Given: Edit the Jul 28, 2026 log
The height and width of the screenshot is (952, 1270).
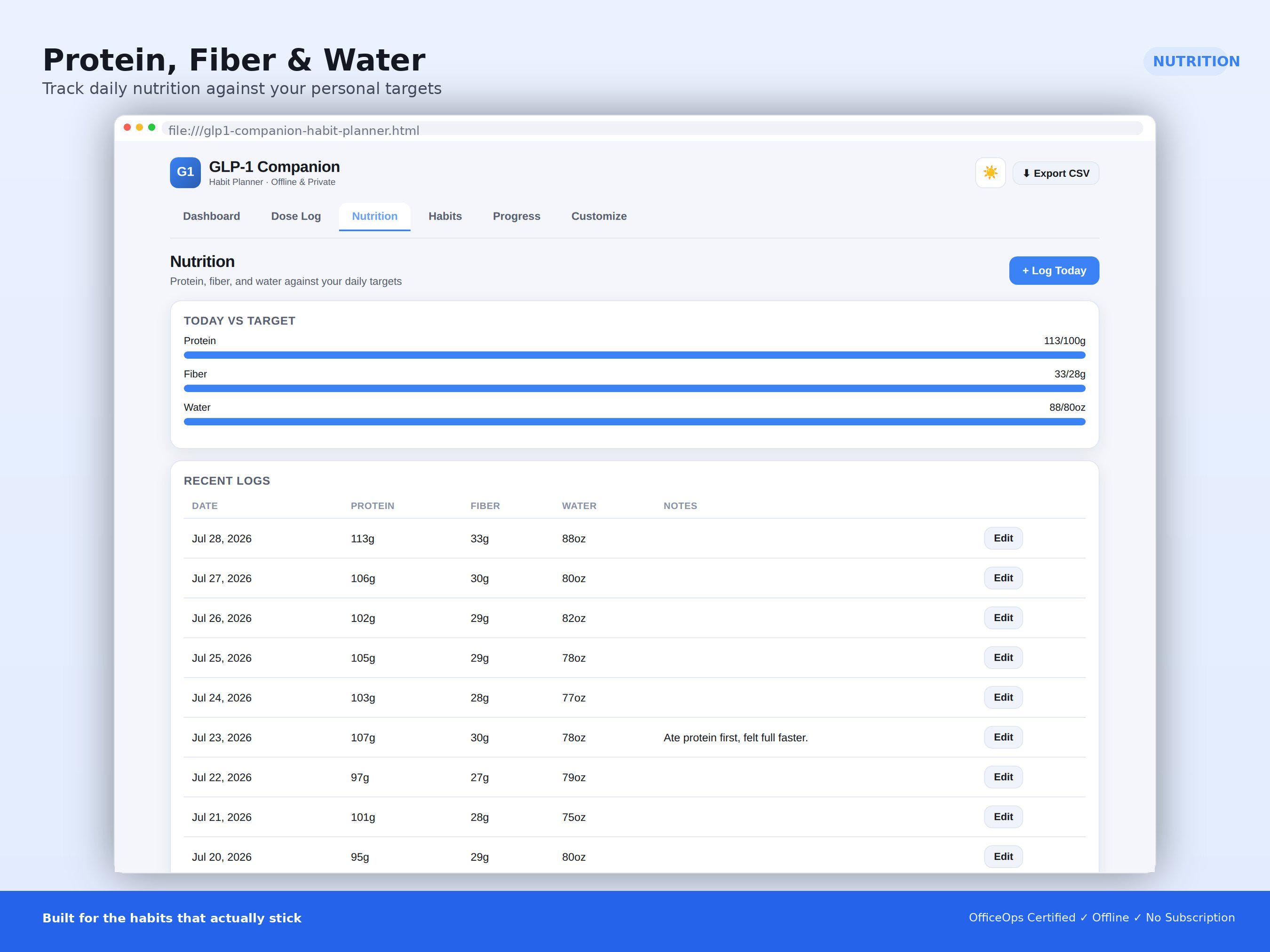Looking at the screenshot, I should pyautogui.click(x=1003, y=538).
